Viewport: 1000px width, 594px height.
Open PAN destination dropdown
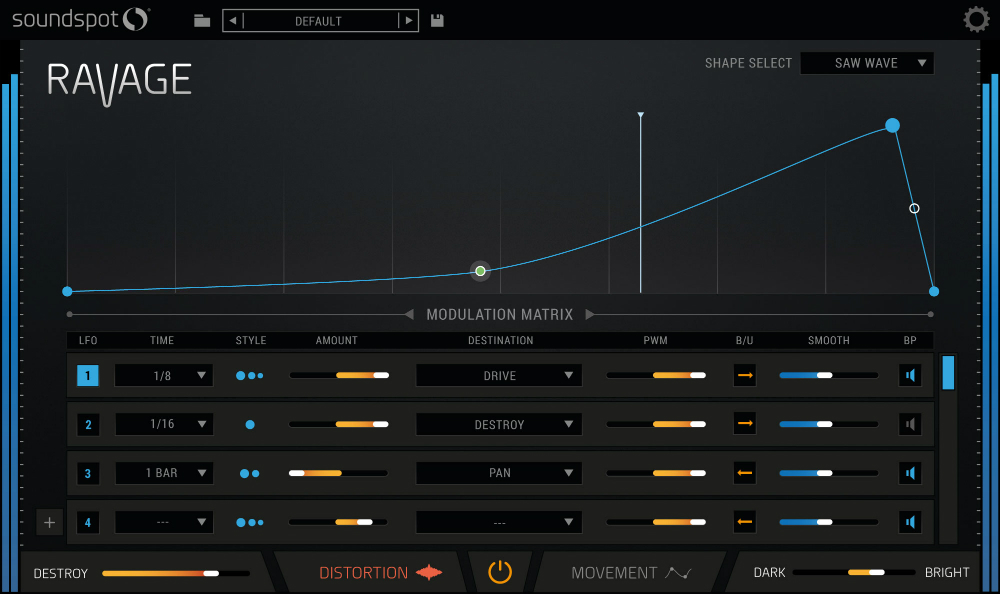(499, 473)
